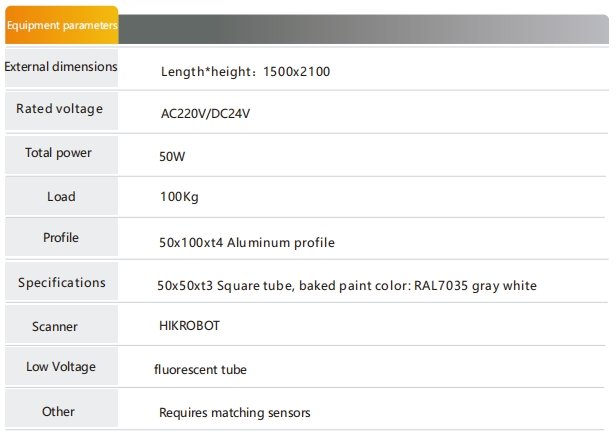Select the Low Voltage label cell
This screenshot has width=616, height=439.
[61, 366]
